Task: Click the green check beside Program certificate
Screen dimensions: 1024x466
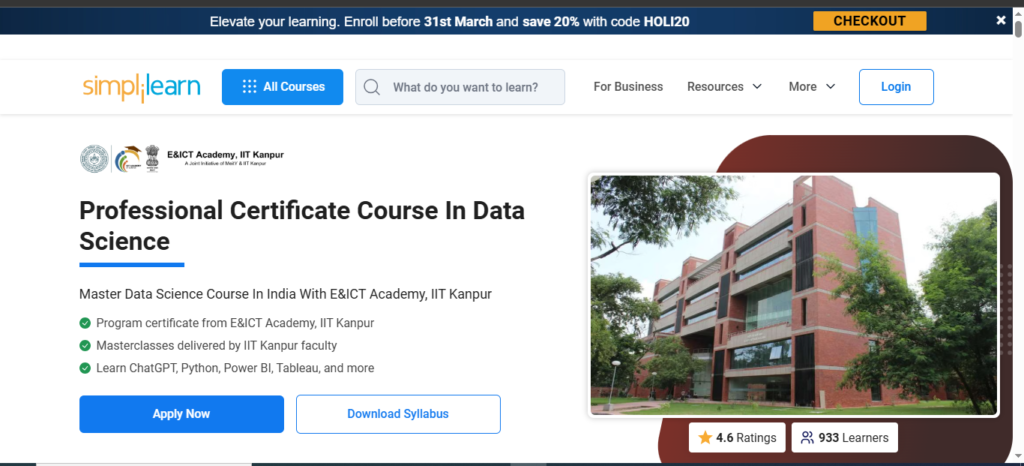Action: [x=85, y=322]
